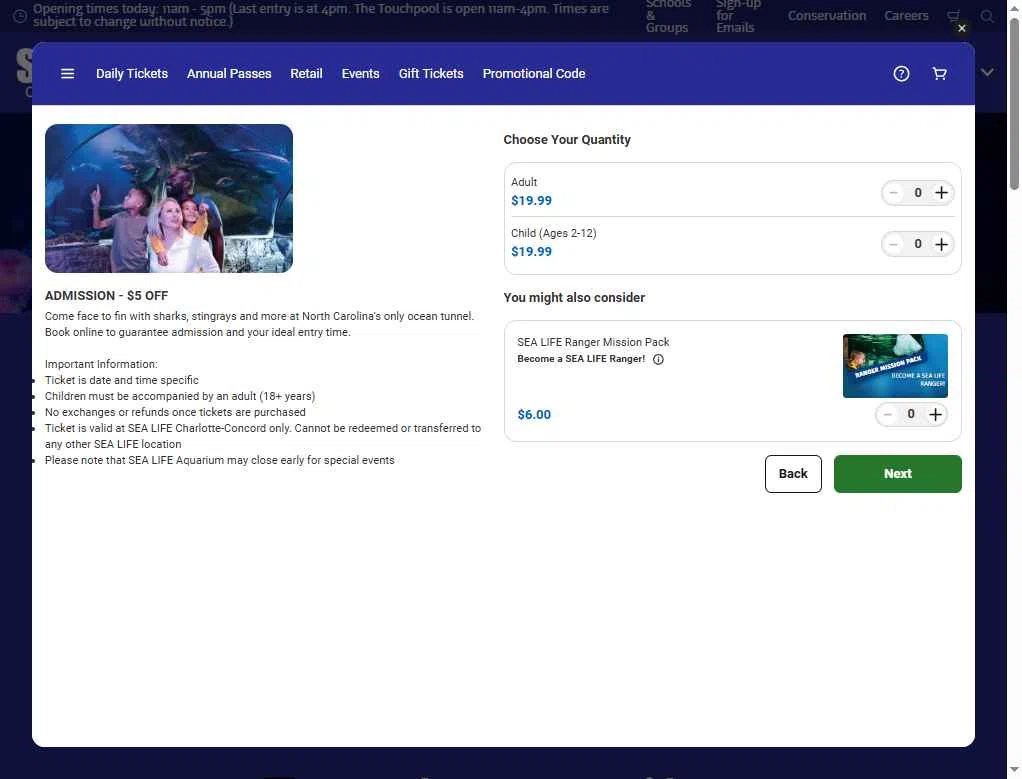The image size is (1022, 779).
Task: Click the ADMISSION - $5 OFF heading
Action: (106, 296)
